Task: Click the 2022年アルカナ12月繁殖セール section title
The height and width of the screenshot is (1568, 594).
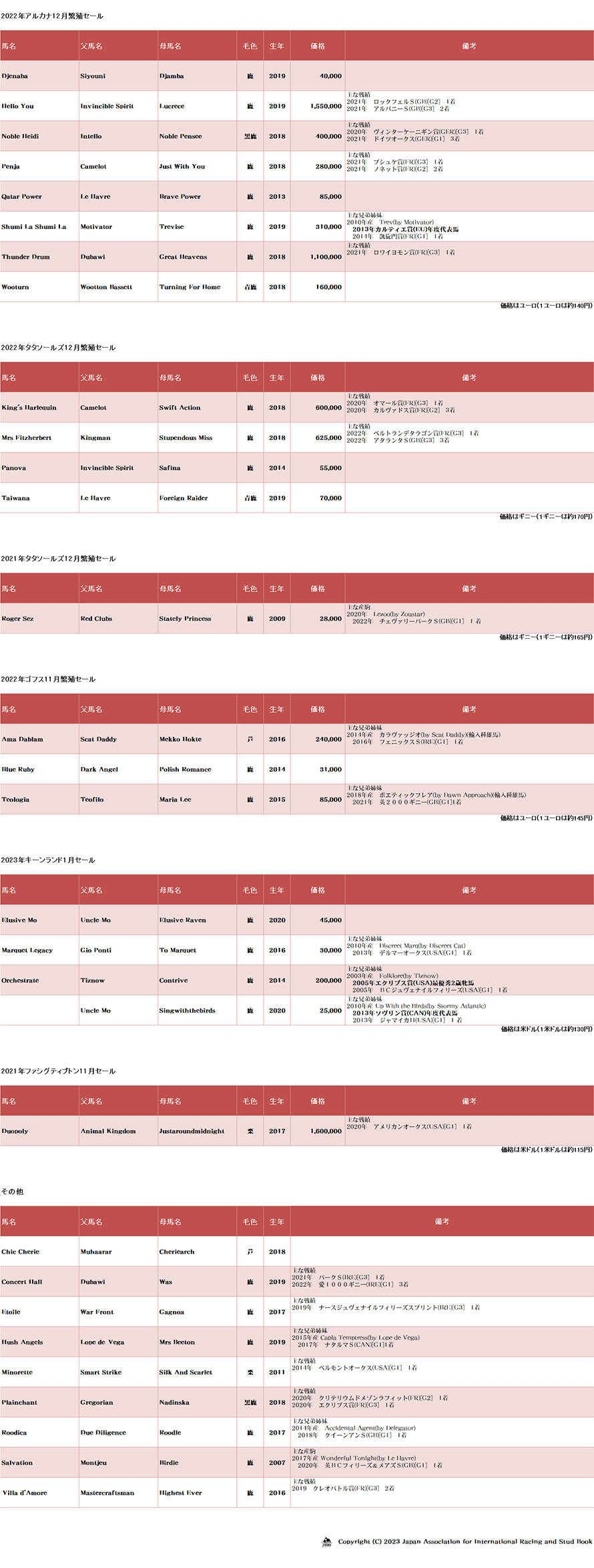Action: coord(52,16)
